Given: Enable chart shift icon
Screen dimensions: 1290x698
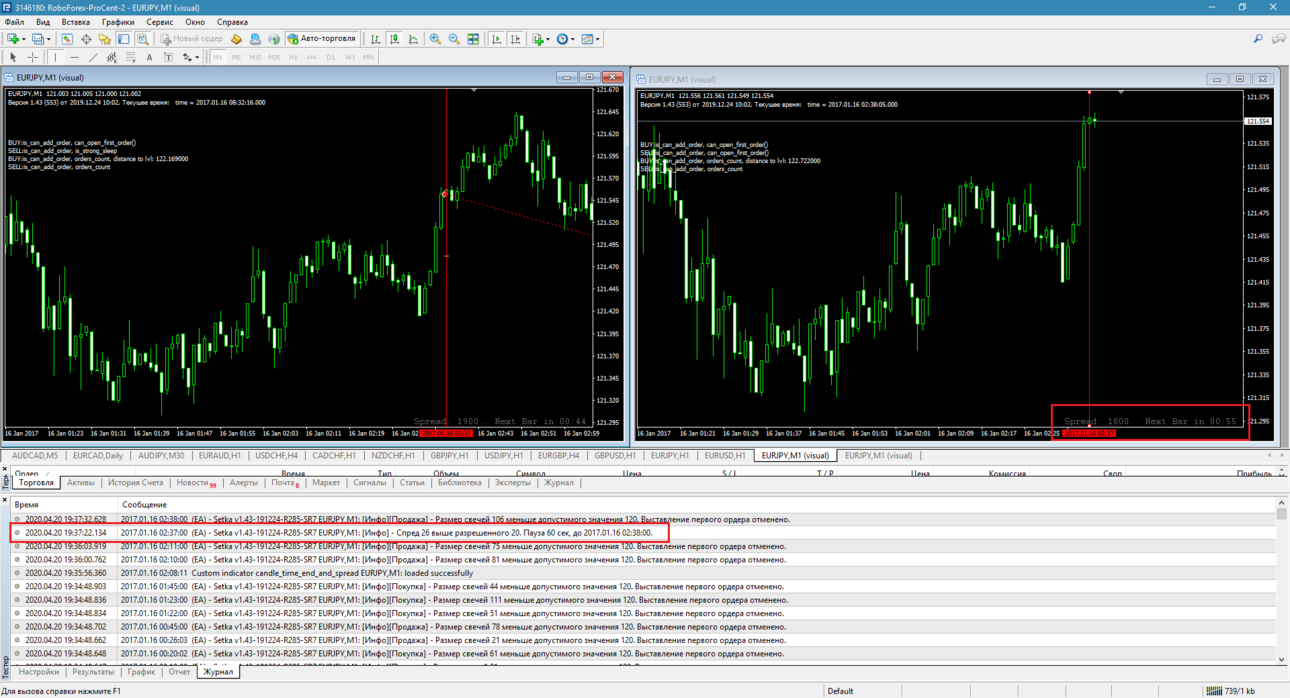Looking at the screenshot, I should pyautogui.click(x=516, y=39).
